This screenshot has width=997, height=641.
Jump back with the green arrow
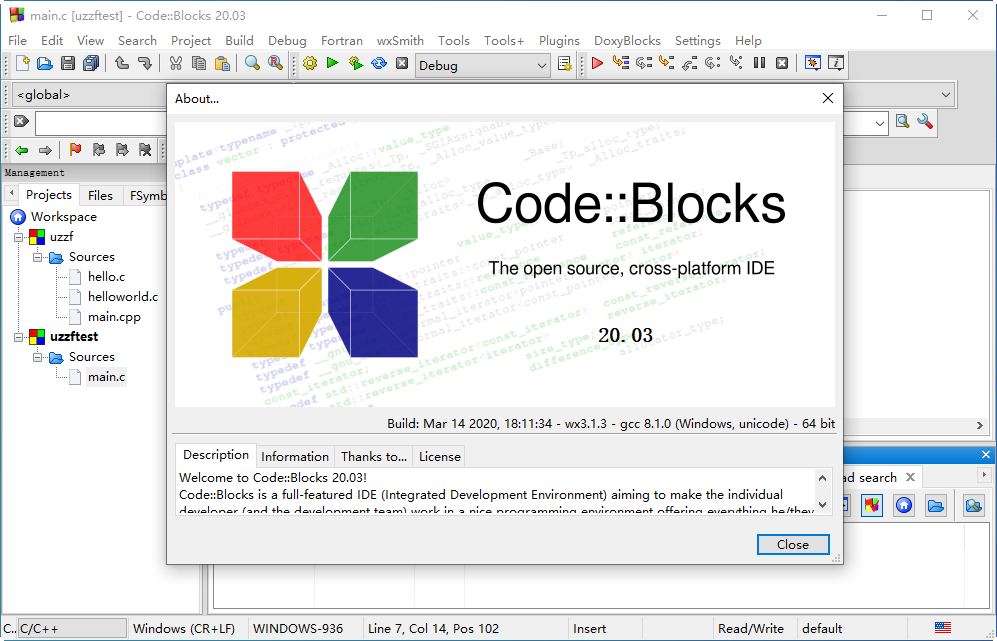[22, 151]
